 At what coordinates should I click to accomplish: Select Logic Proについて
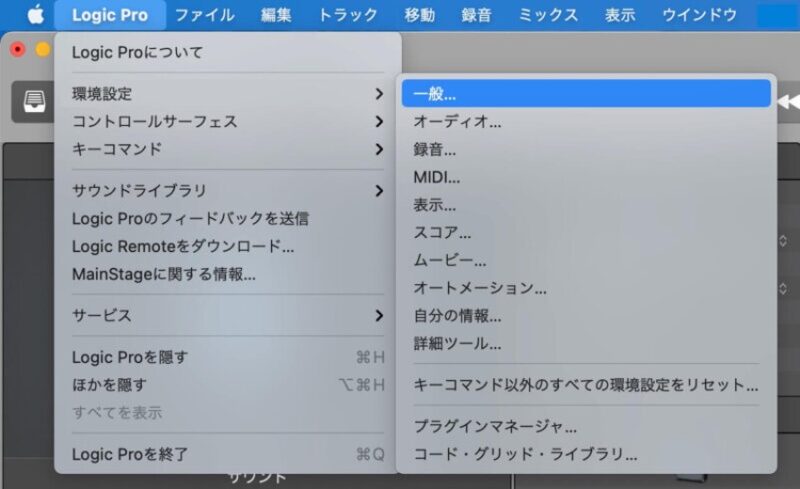[228, 52]
